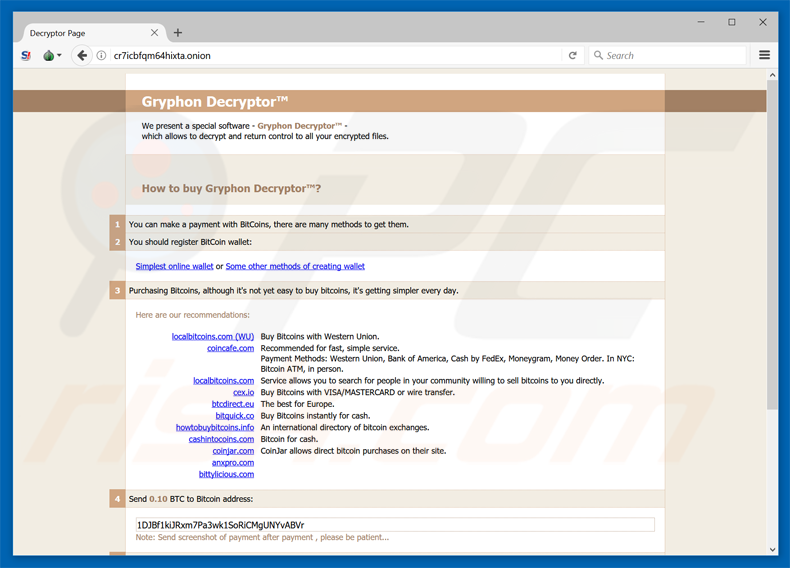Show site information via the info icon

(x=101, y=55)
